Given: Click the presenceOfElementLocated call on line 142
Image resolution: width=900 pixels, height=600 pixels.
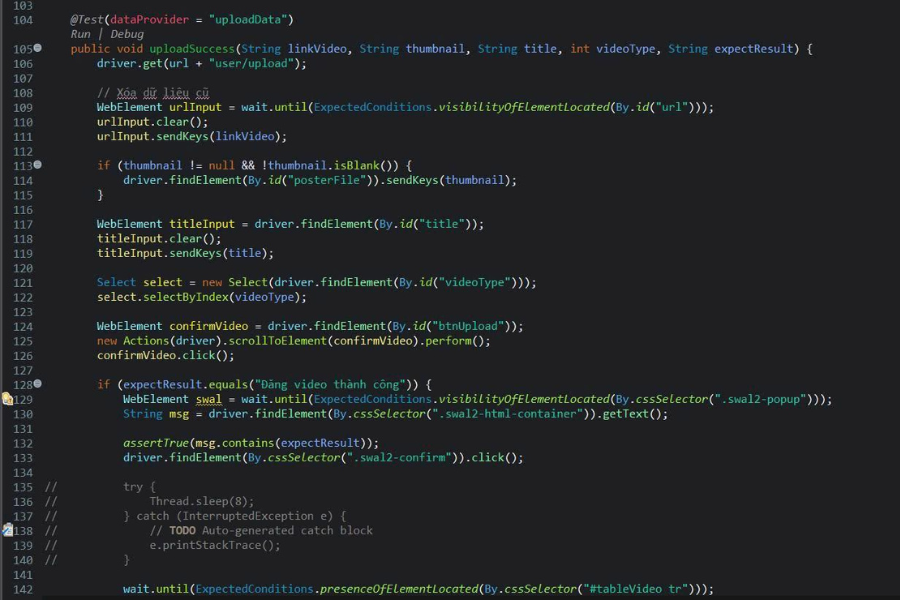Looking at the screenshot, I should point(398,589).
